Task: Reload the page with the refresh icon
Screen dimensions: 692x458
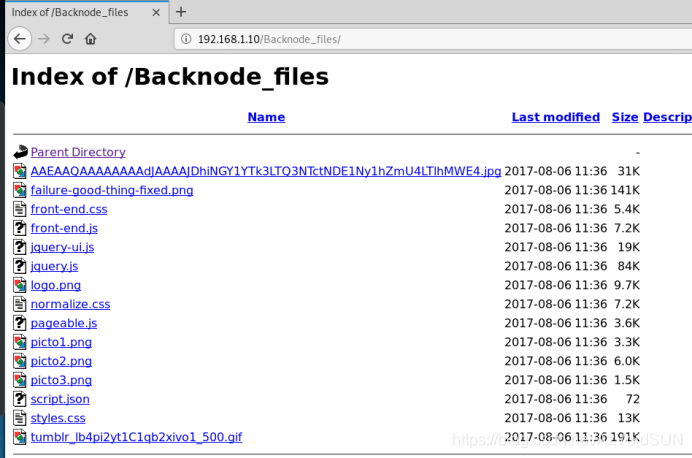Action: pyautogui.click(x=67, y=39)
